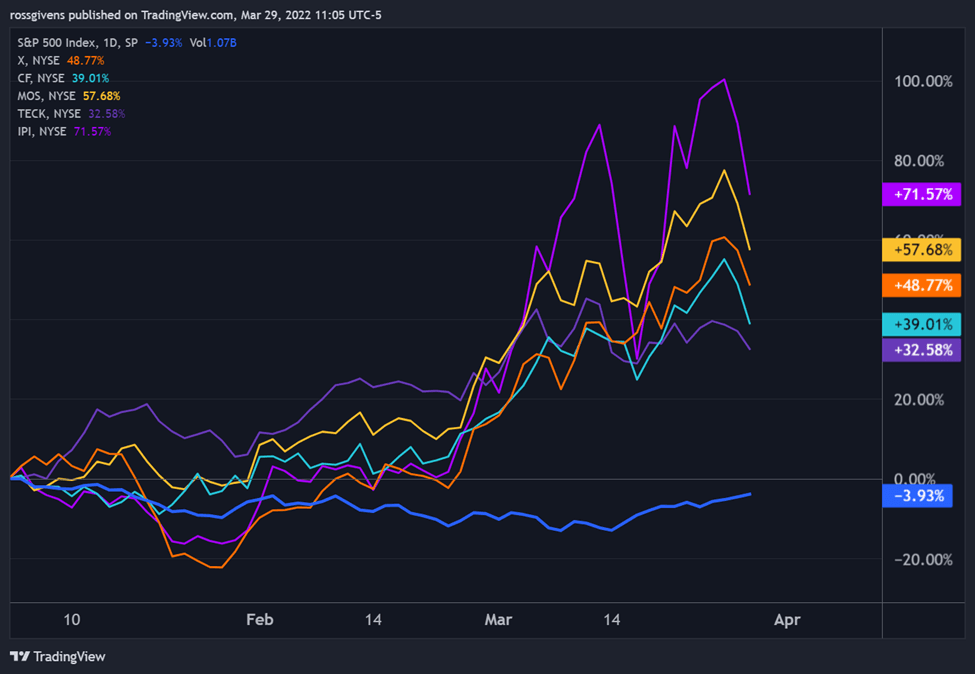Open the TradingView brand link
This screenshot has height=674, width=975.
click(58, 656)
